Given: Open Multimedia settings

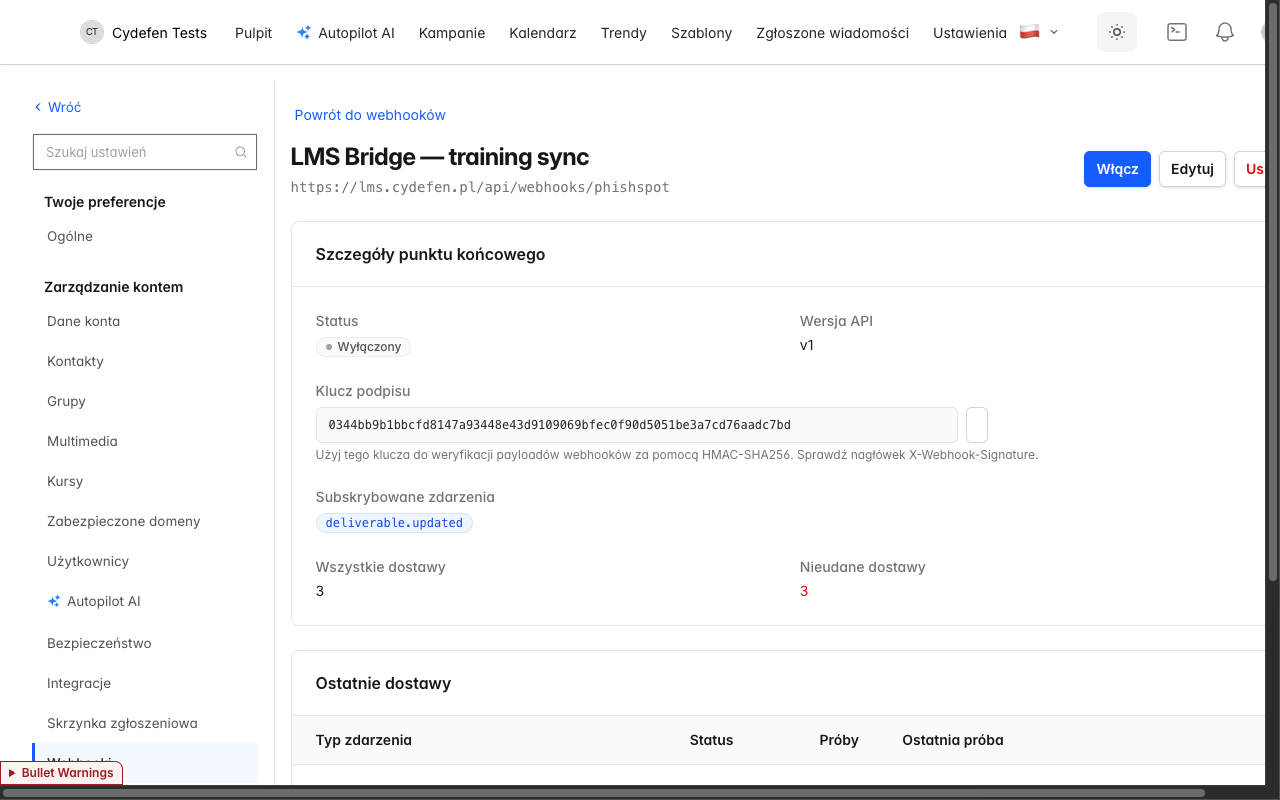Looking at the screenshot, I should (x=82, y=441).
